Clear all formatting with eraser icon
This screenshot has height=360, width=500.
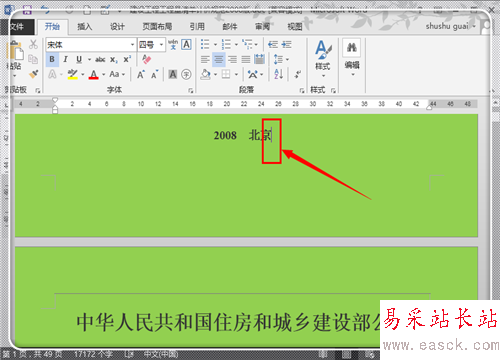[146, 59]
